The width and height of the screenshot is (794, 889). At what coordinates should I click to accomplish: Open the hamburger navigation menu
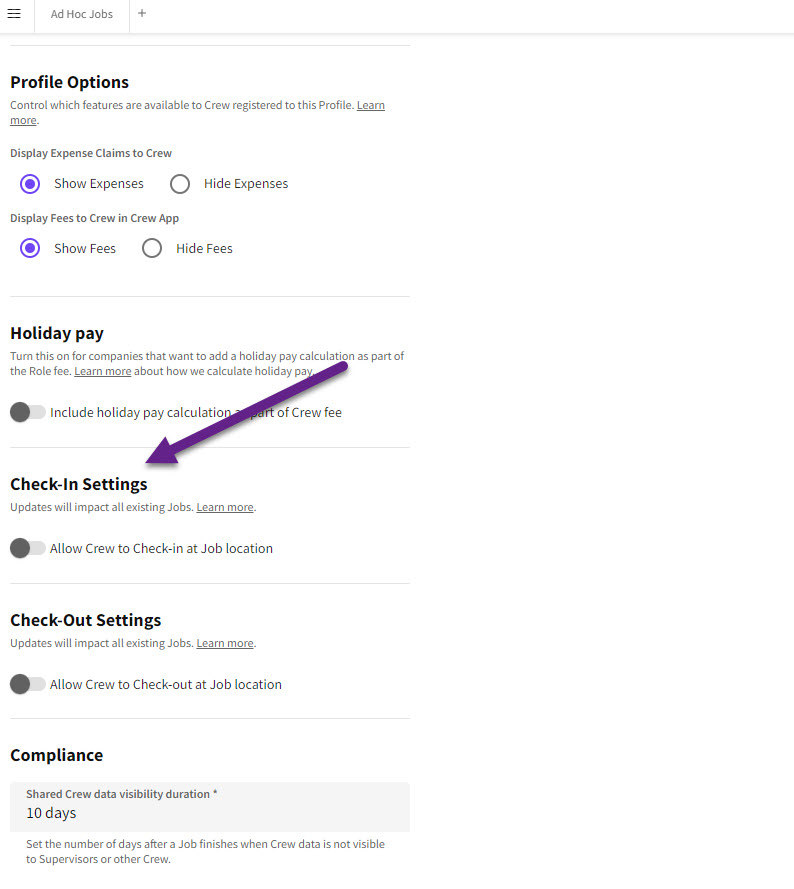pos(14,14)
